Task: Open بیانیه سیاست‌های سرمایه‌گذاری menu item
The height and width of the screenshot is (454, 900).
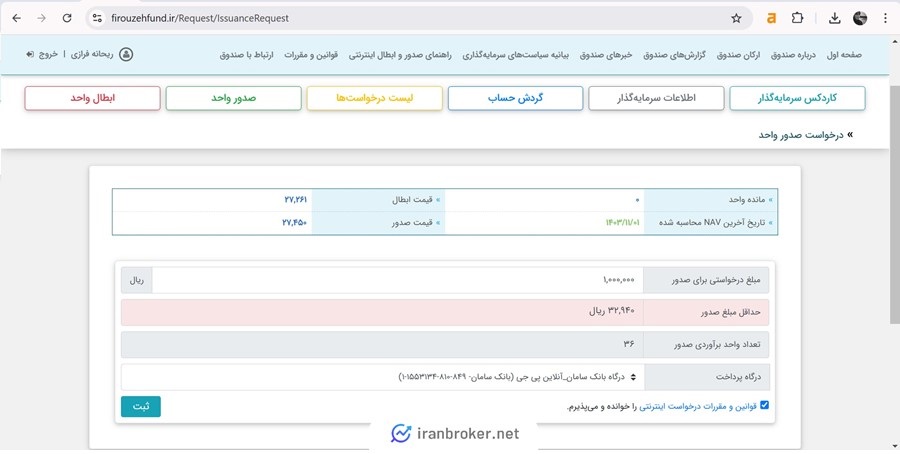Action: [515, 55]
